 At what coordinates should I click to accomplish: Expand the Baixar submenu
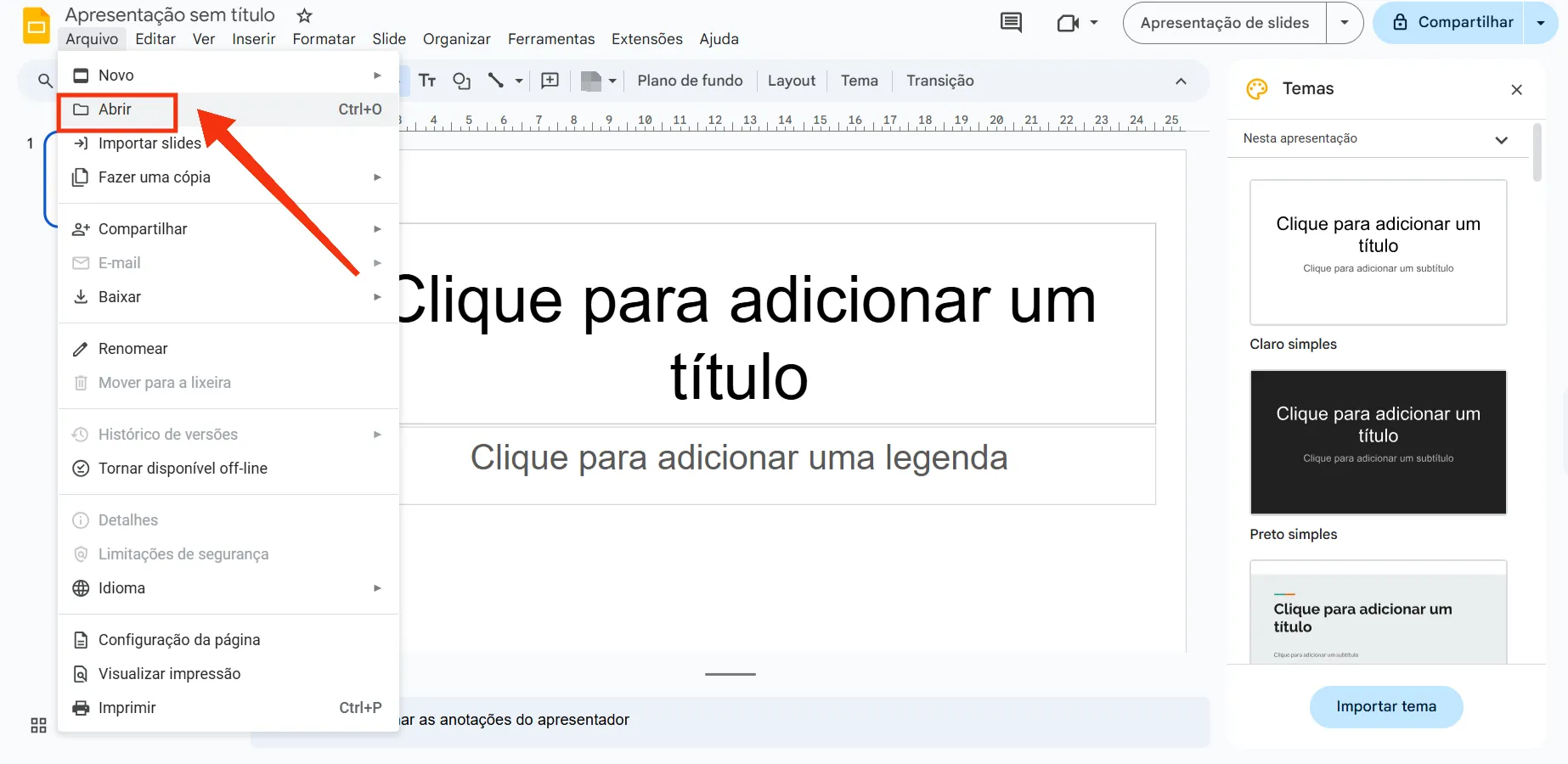click(377, 297)
